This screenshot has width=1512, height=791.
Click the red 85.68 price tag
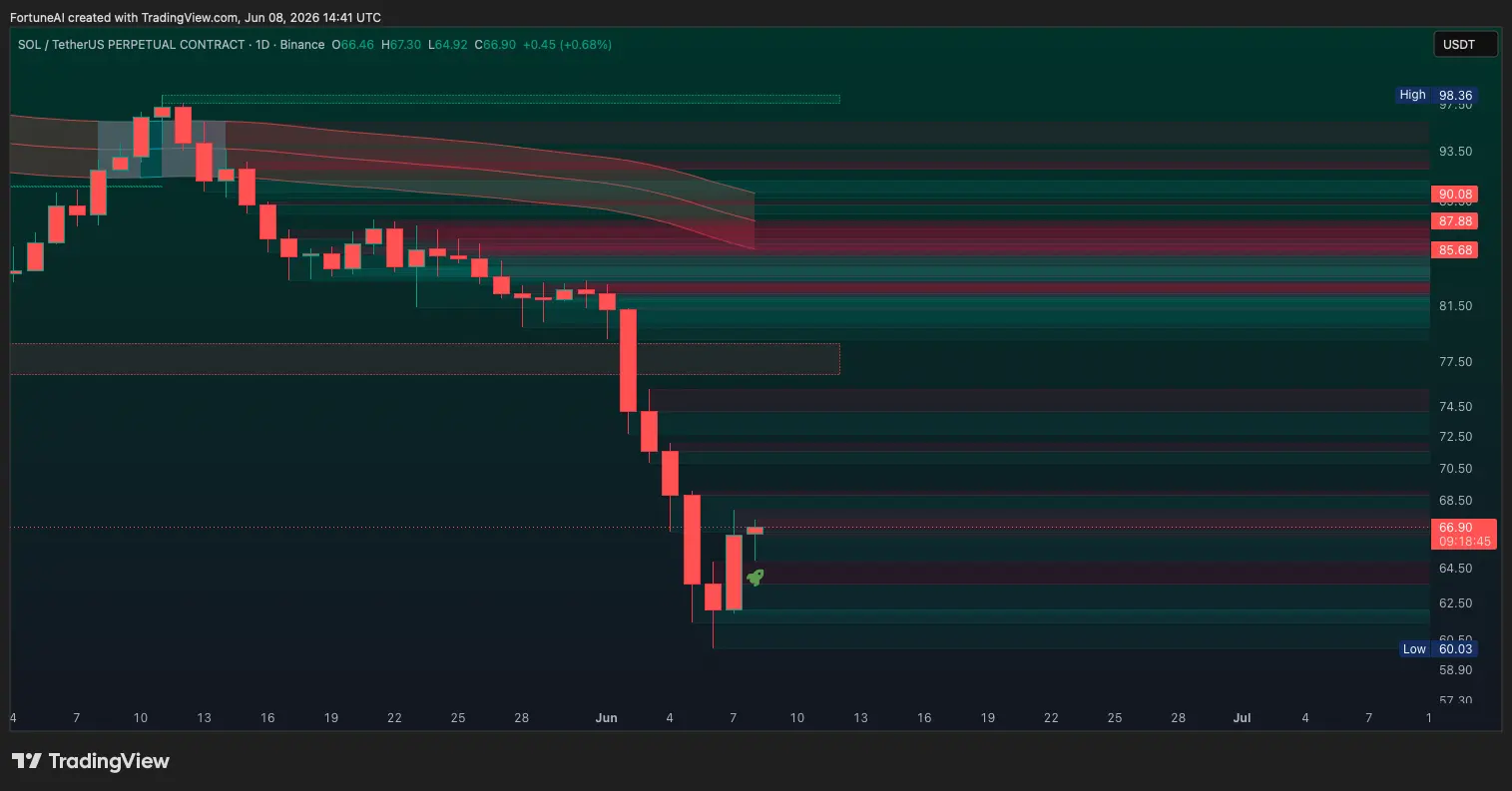tap(1453, 250)
